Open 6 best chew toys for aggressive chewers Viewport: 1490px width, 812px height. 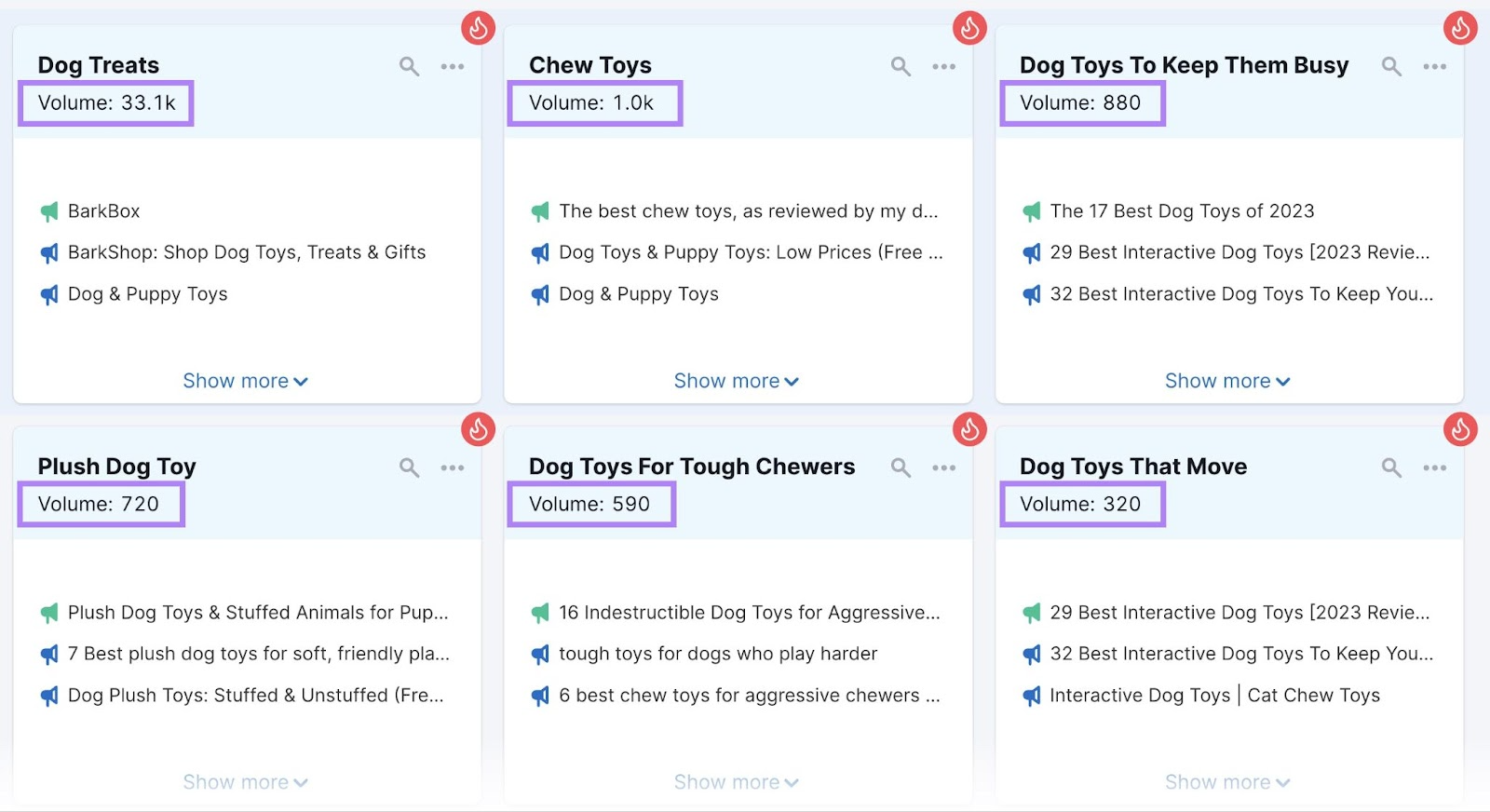tap(750, 696)
